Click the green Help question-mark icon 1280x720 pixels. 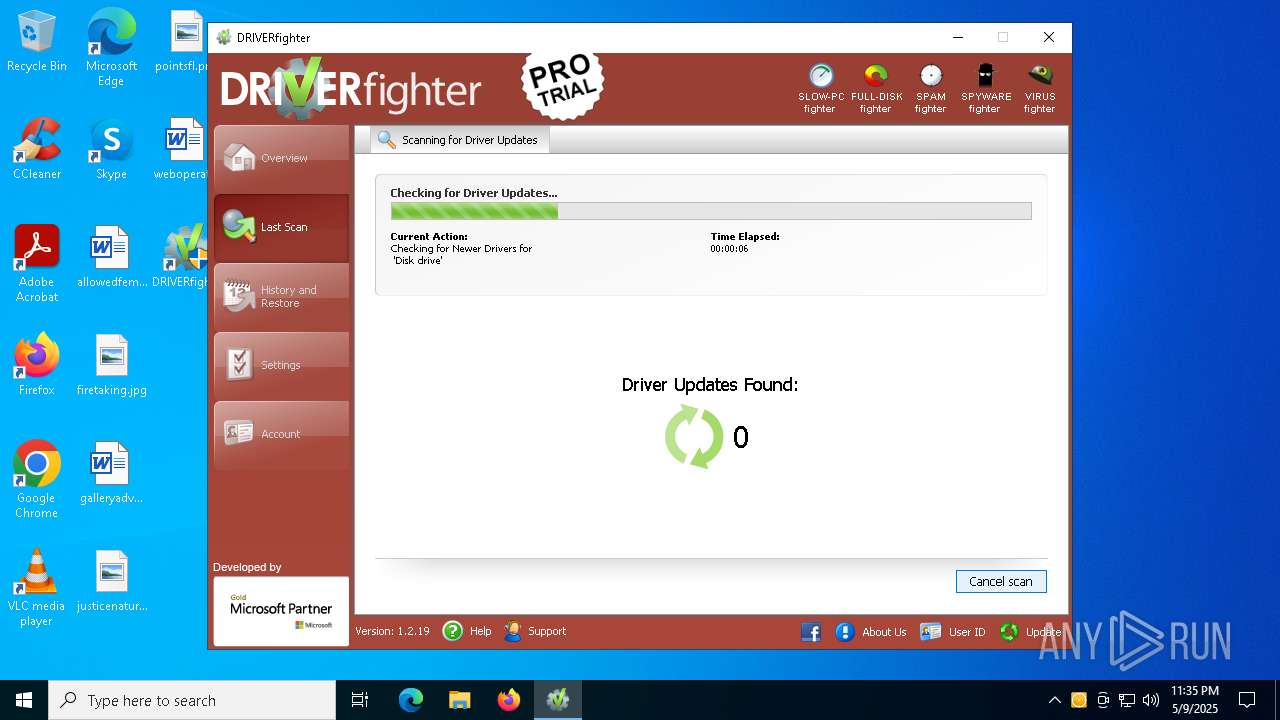coord(453,631)
